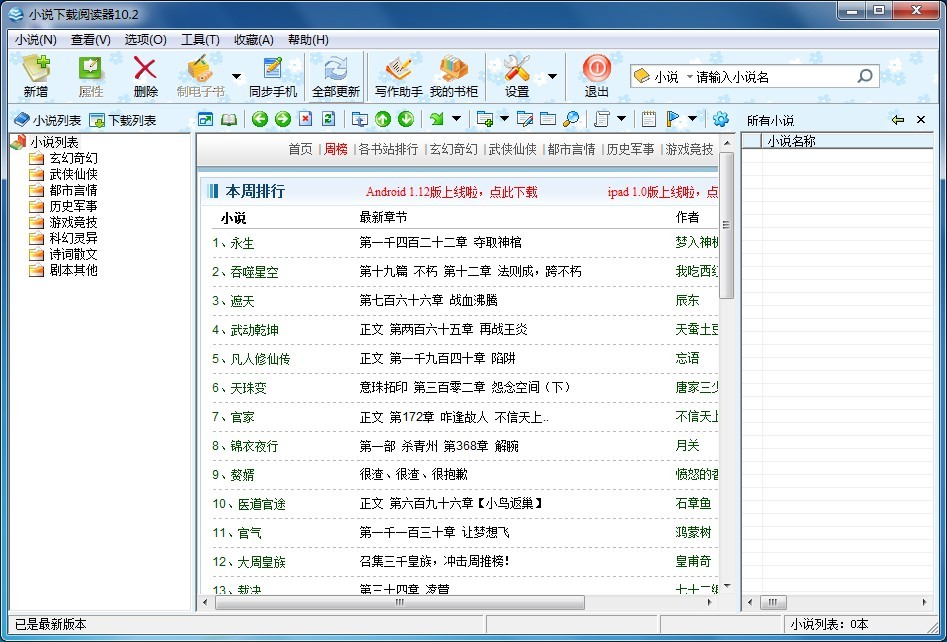
Task: Open the 写作助手 writing assistant
Action: (x=398, y=76)
